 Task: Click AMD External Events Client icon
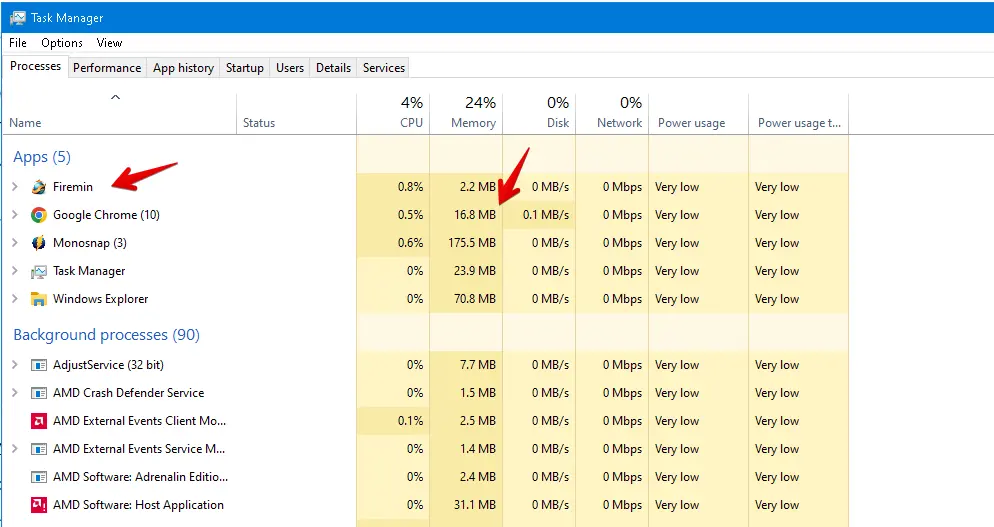[39, 421]
